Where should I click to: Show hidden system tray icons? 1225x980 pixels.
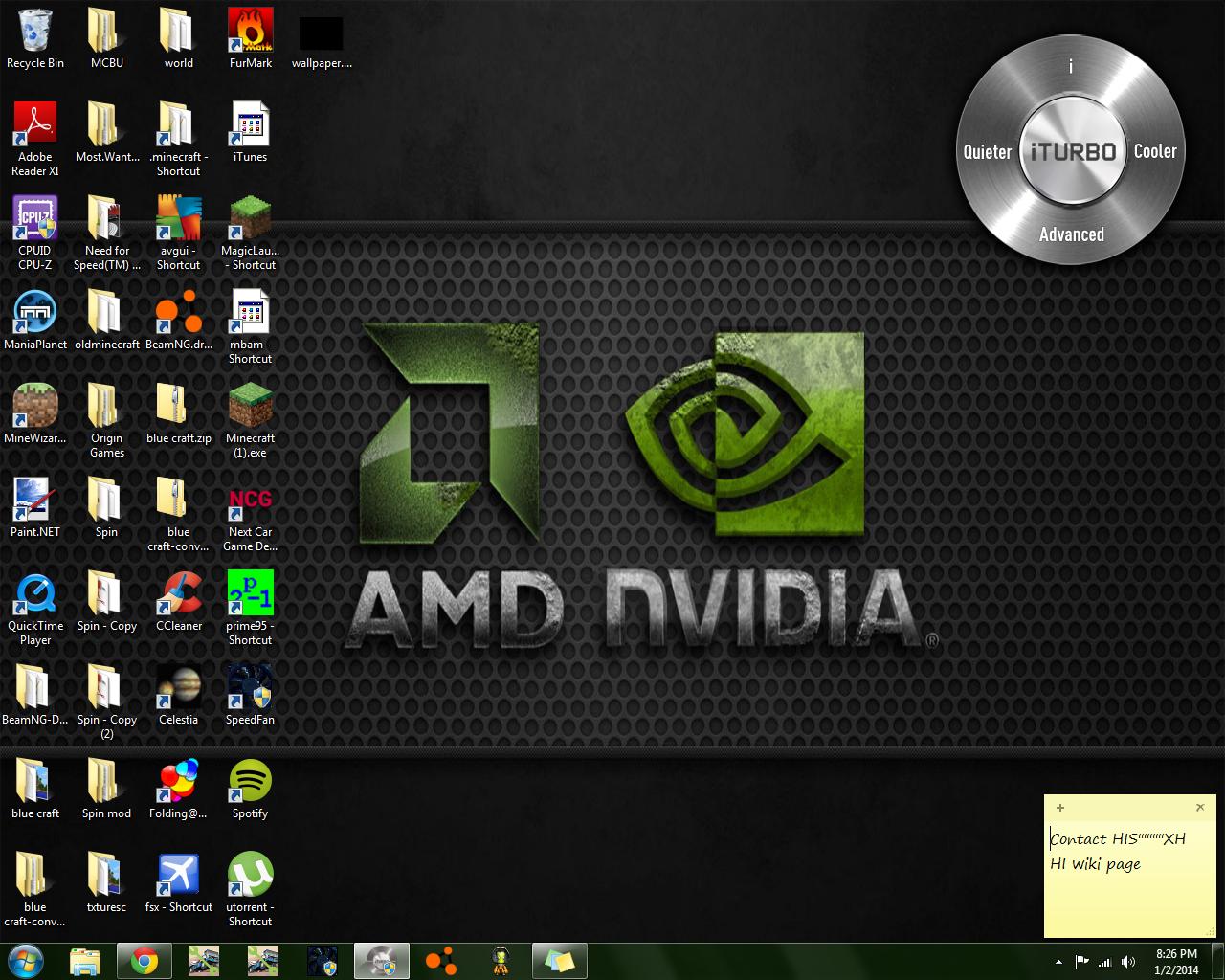tap(1058, 962)
